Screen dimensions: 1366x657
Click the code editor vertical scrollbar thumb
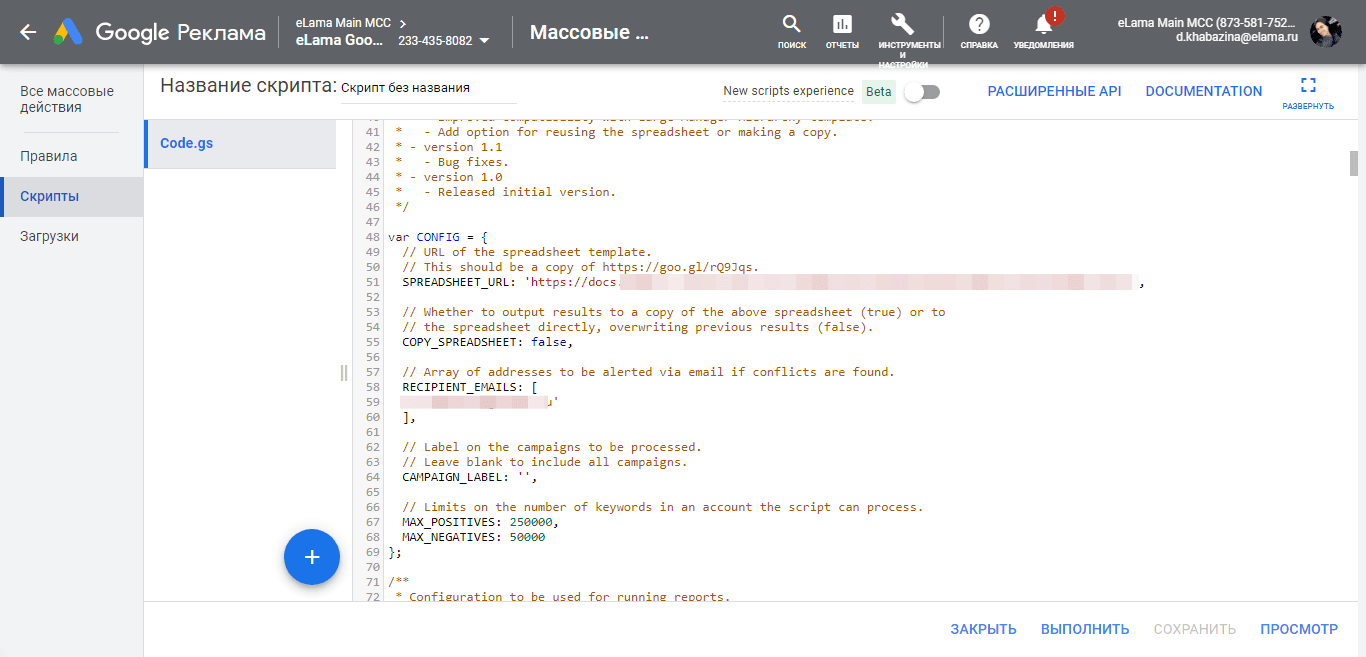coord(1354,163)
